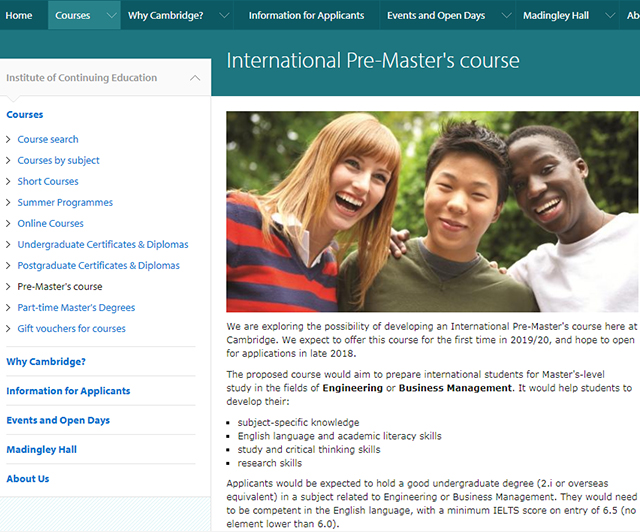Image resolution: width=640 pixels, height=532 pixels.
Task: Click arrow beside Pre-Master's course
Action: [8, 287]
